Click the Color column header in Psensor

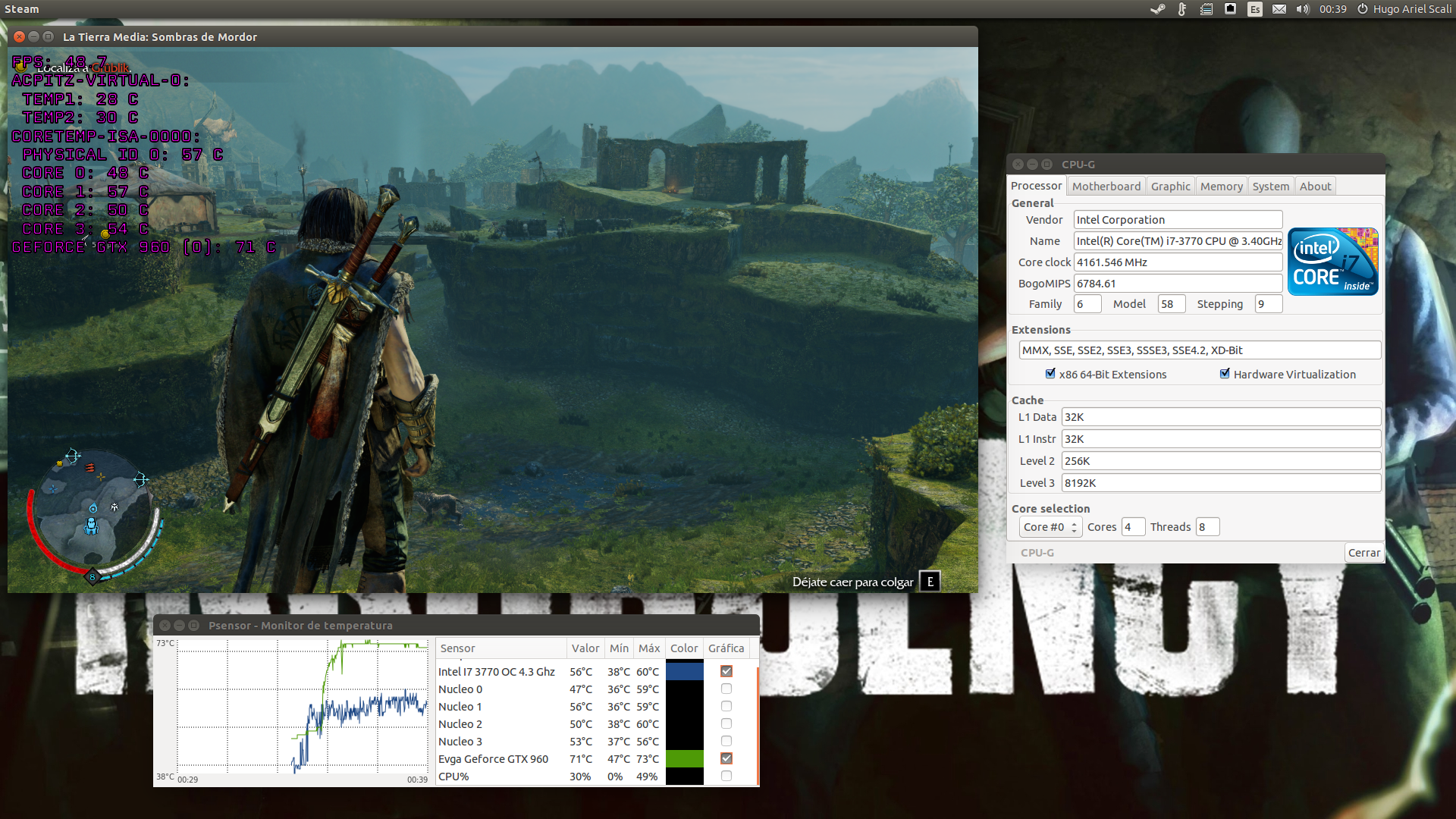point(684,648)
